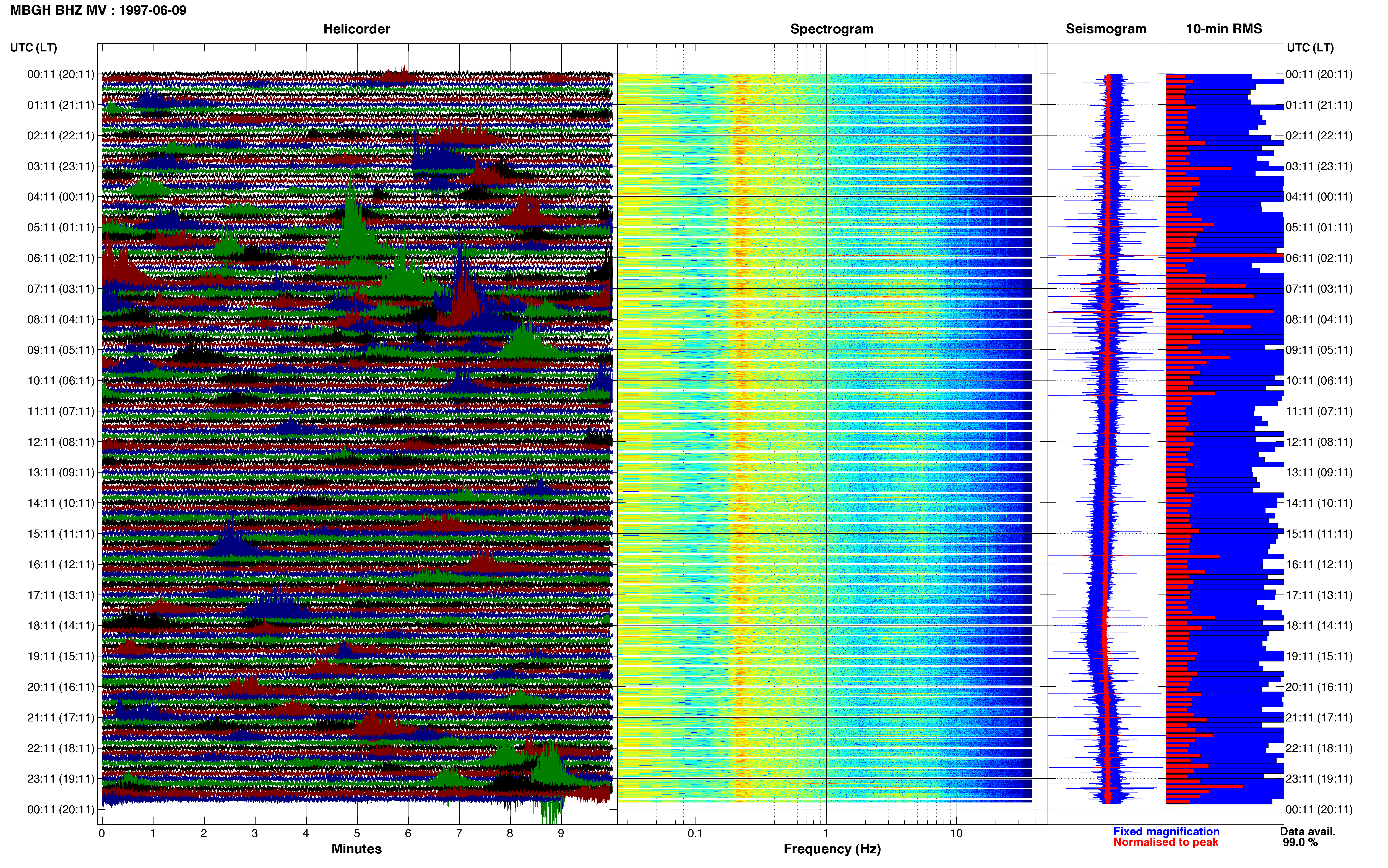Click 23:11 (19:11) label beside the Helicorder
The height and width of the screenshot is (868, 1388).
(x=61, y=779)
